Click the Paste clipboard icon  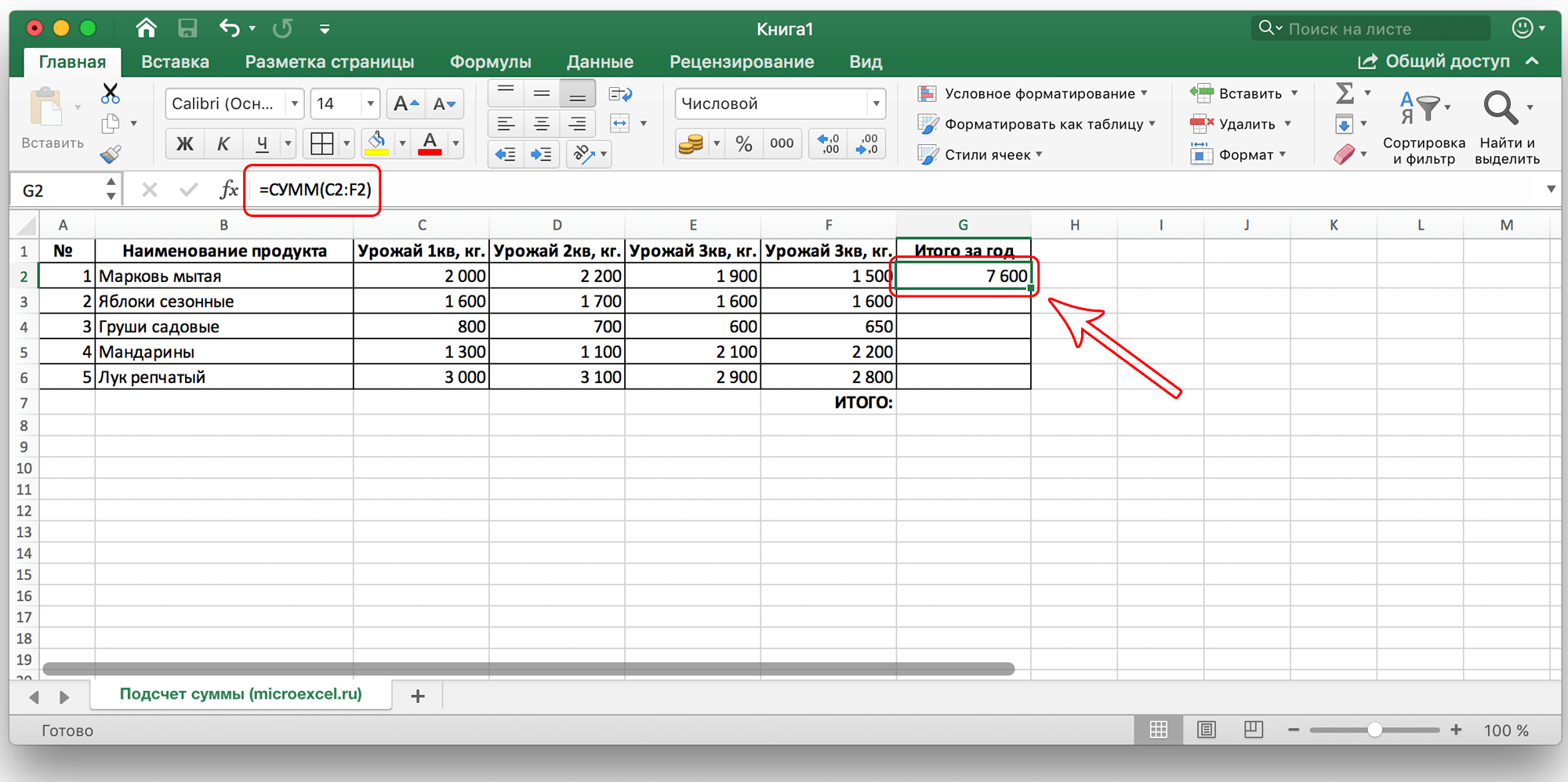tap(46, 108)
